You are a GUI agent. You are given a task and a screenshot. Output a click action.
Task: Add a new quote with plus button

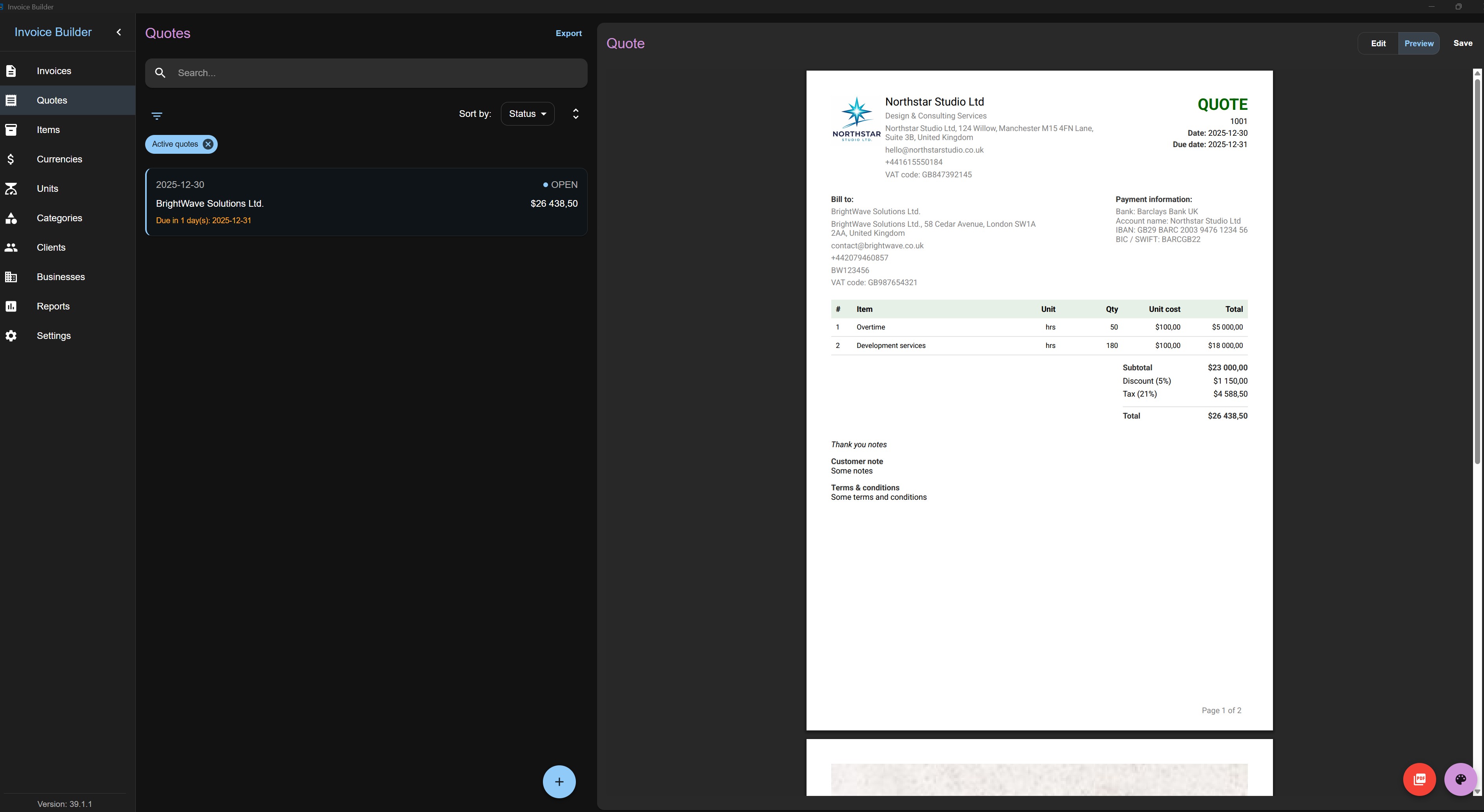tap(559, 781)
